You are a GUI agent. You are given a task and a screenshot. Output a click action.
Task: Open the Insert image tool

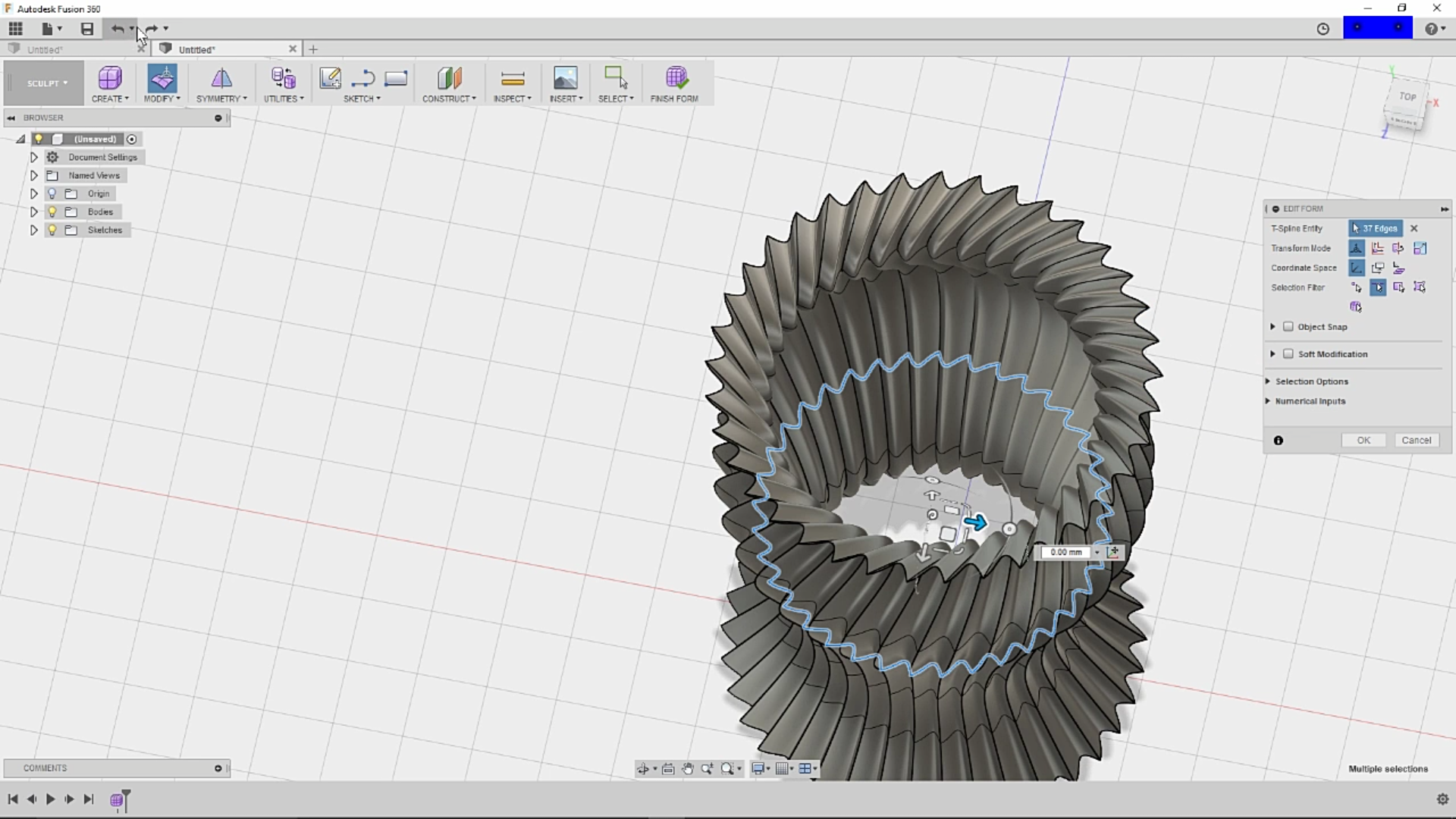tap(565, 78)
